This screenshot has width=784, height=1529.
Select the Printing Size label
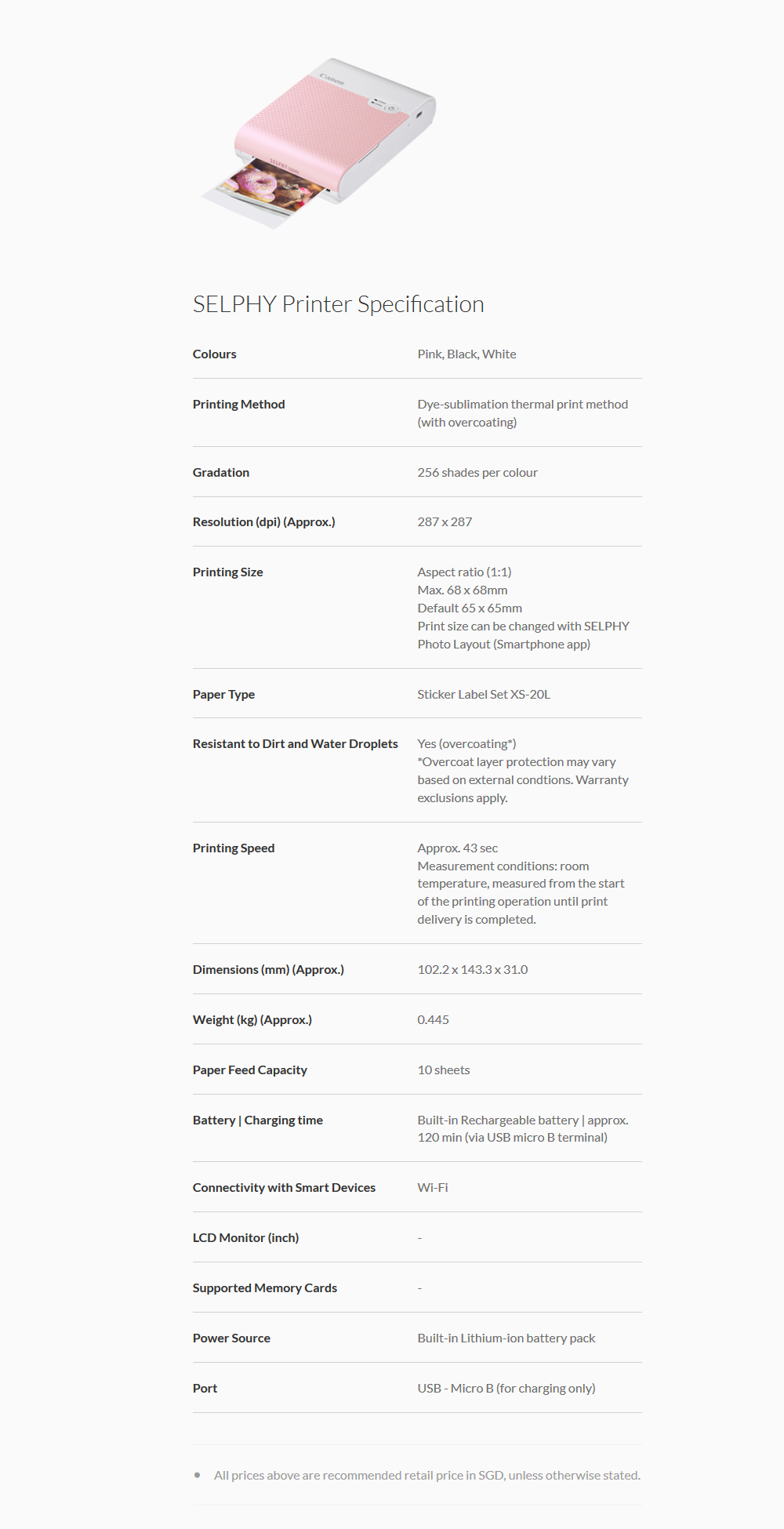(x=227, y=572)
